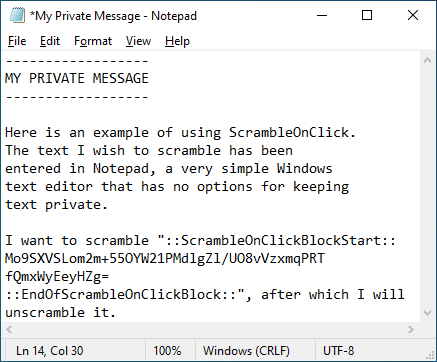Minimize the Notepad window
437x362 pixels.
coord(322,15)
